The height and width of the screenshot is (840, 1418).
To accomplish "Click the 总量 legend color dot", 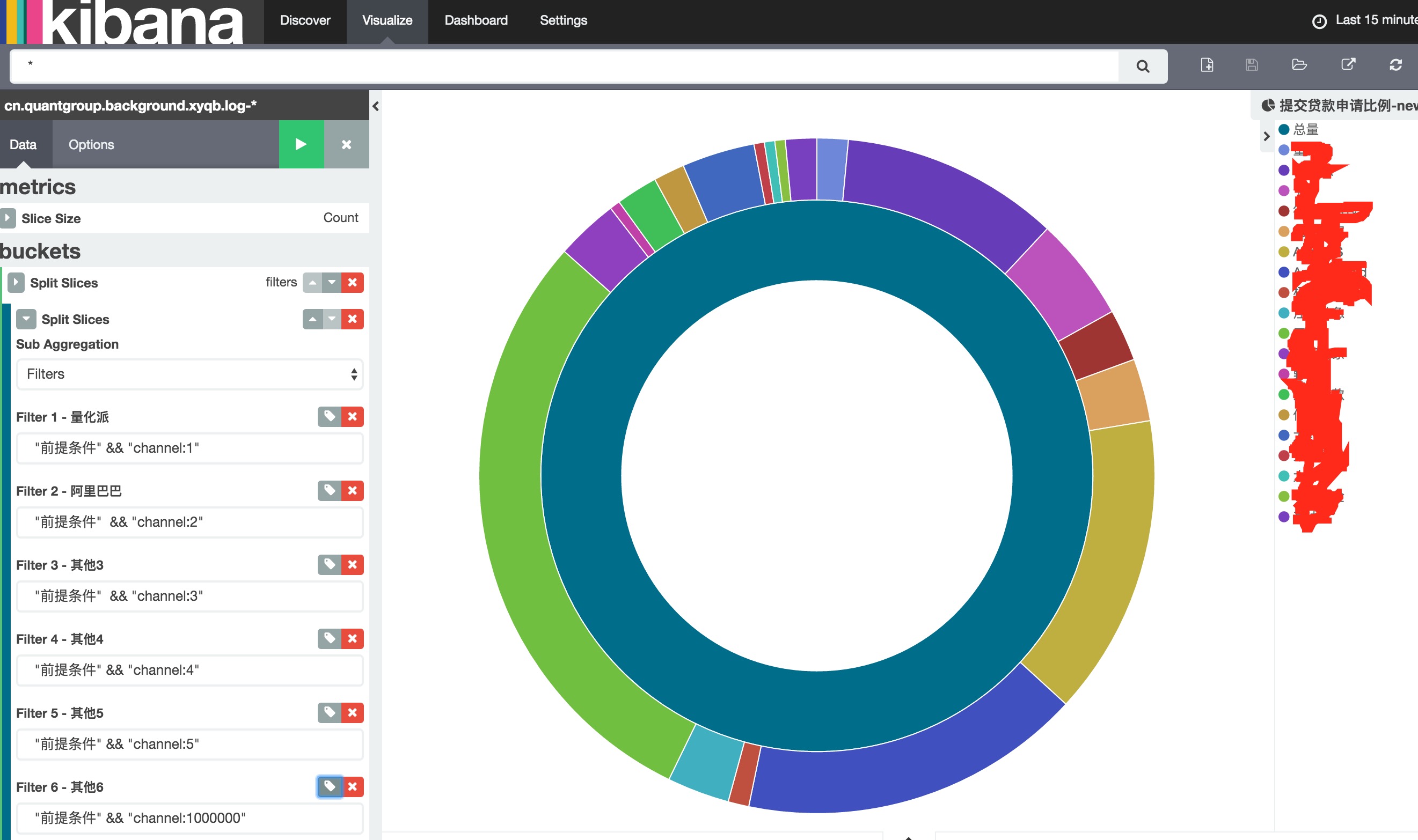I will pos(1284,130).
